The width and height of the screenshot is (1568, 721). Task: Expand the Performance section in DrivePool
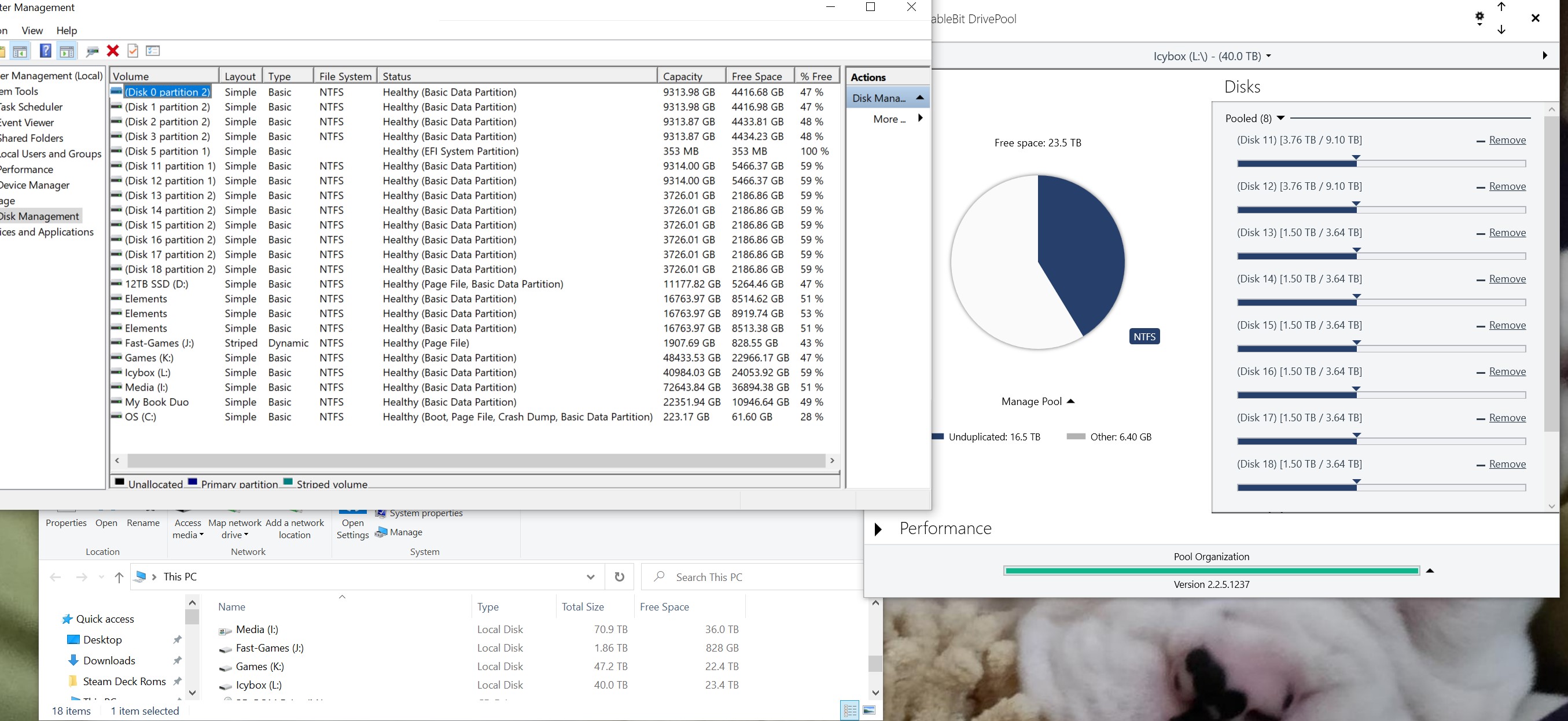878,528
